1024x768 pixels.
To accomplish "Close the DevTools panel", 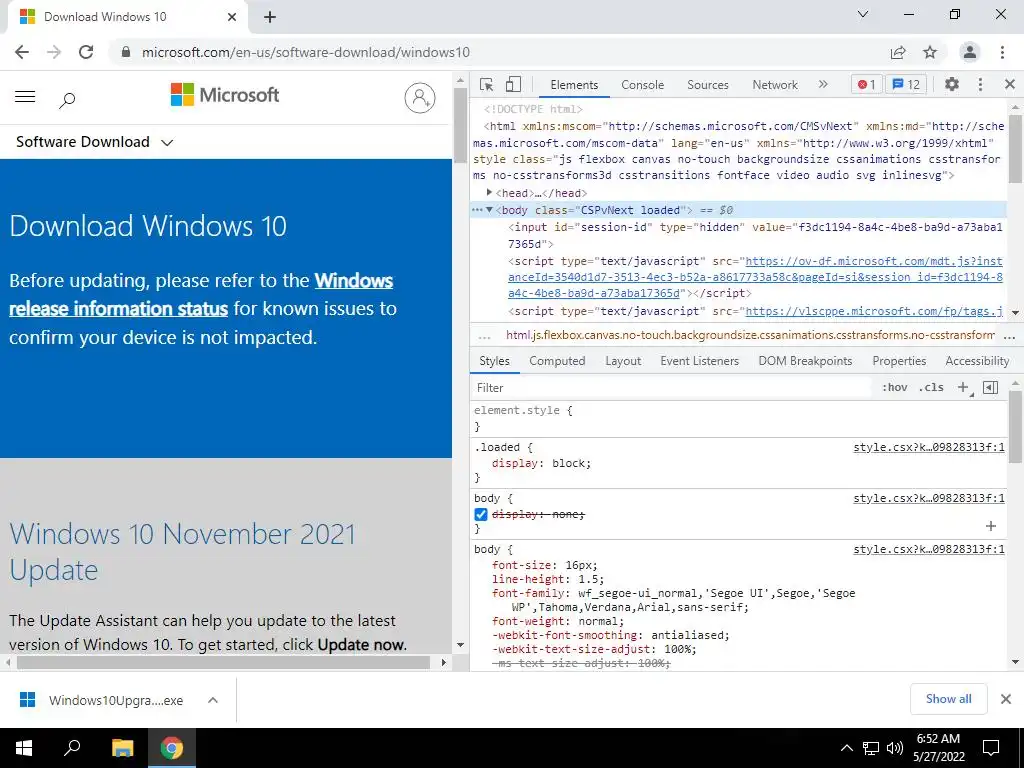I will pyautogui.click(x=1010, y=84).
